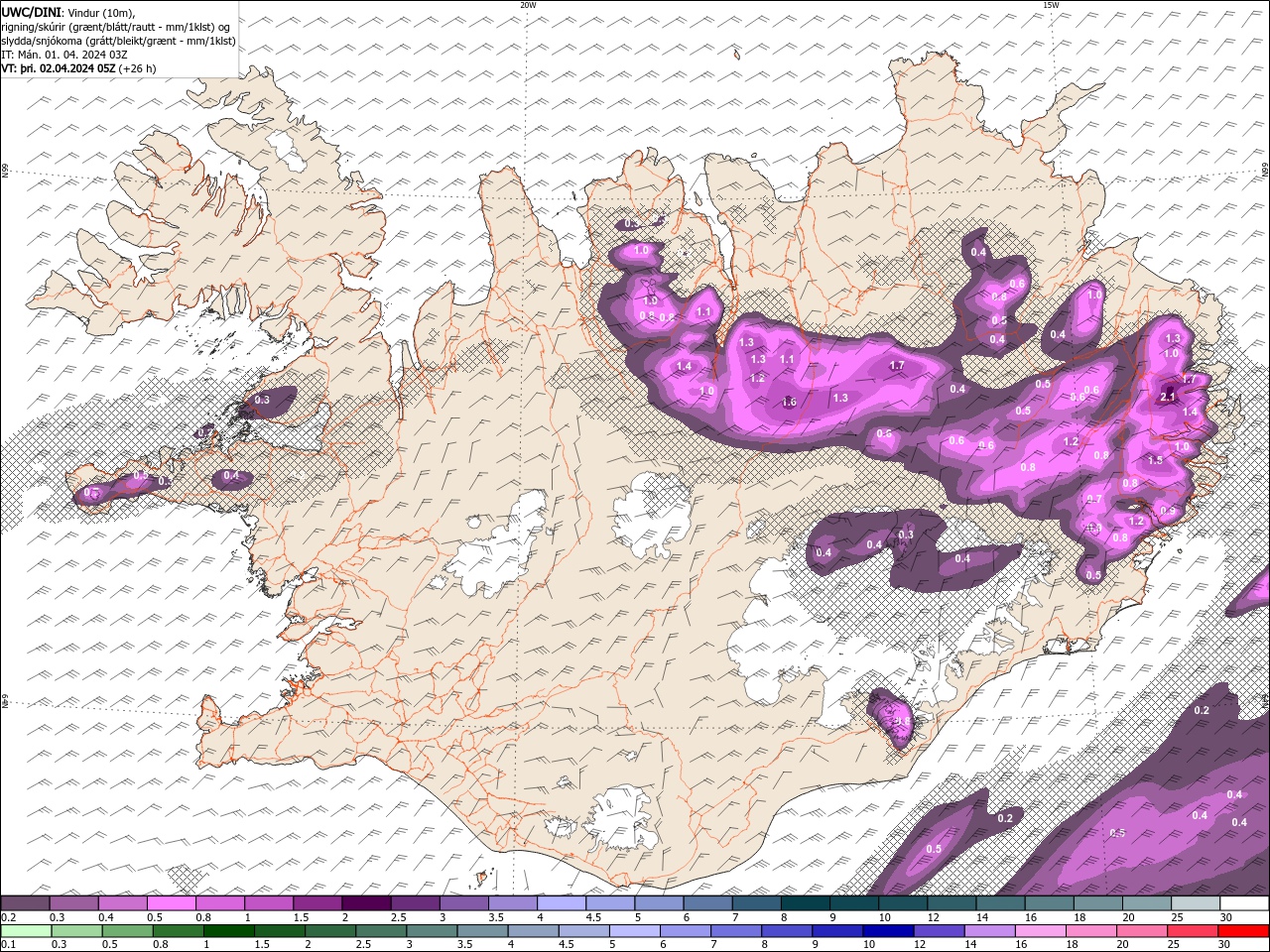The width and height of the screenshot is (1270, 952).
Task: Click the rigning/skúrir legend description line
Action: 117,27
